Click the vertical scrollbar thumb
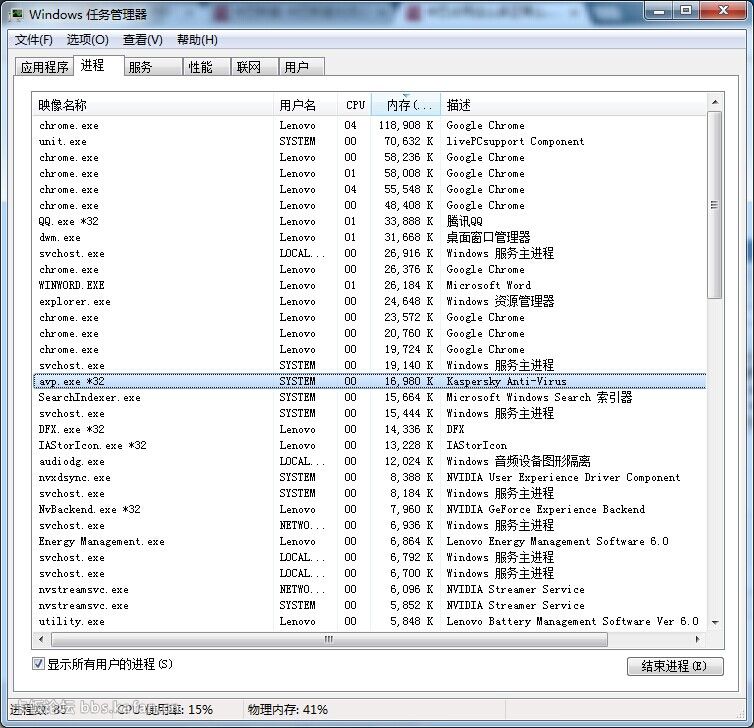 pyautogui.click(x=715, y=205)
